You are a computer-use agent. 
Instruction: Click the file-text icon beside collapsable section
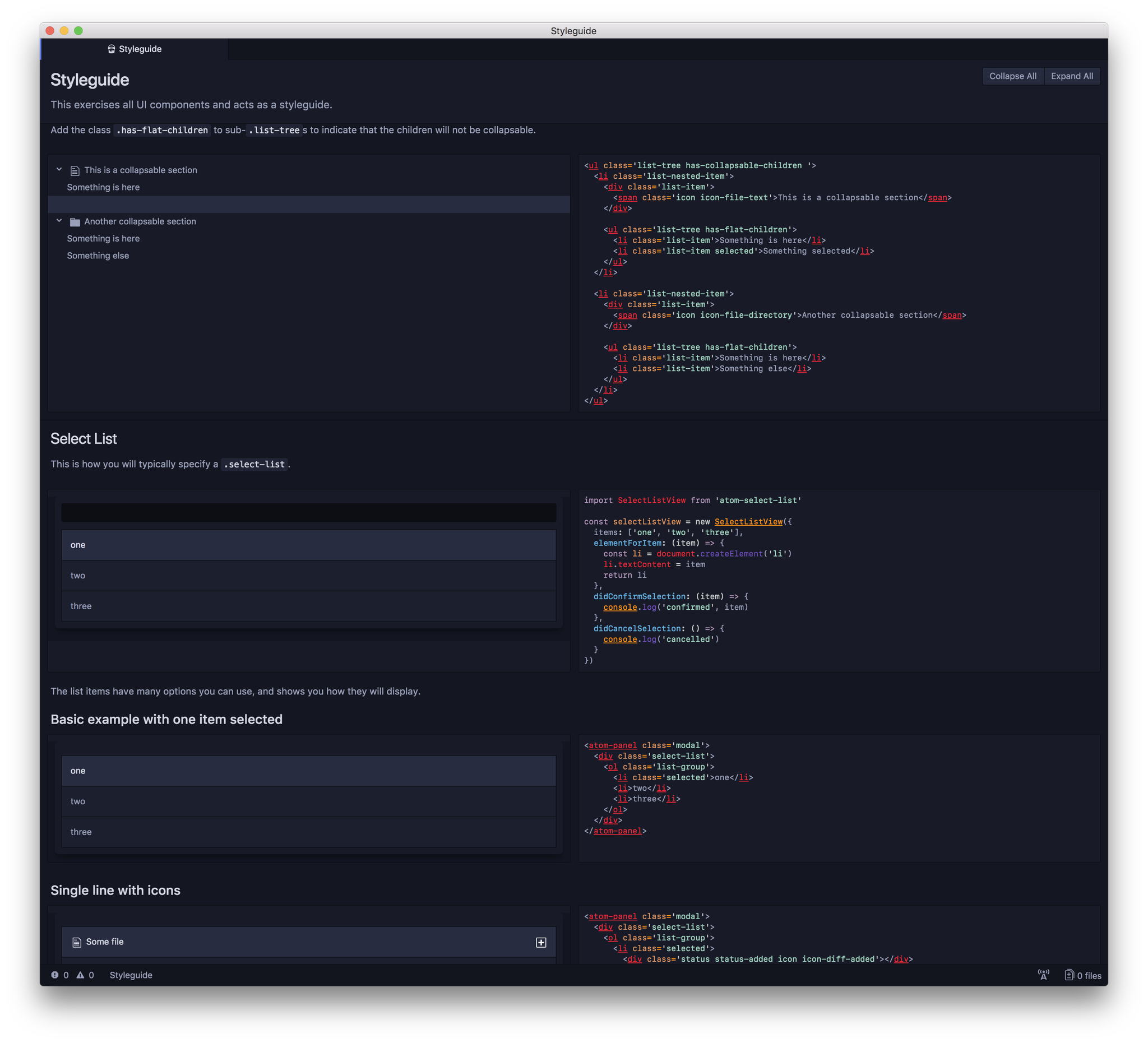[x=75, y=171]
